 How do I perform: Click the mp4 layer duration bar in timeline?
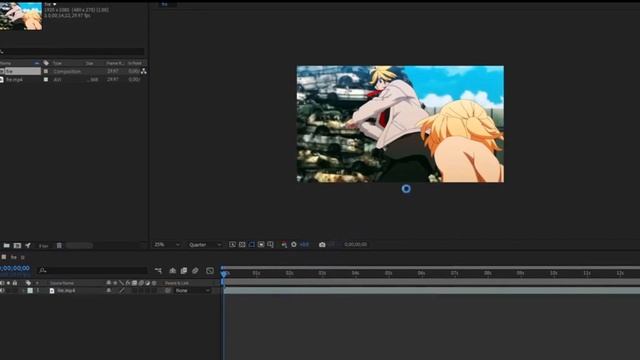click(x=432, y=291)
